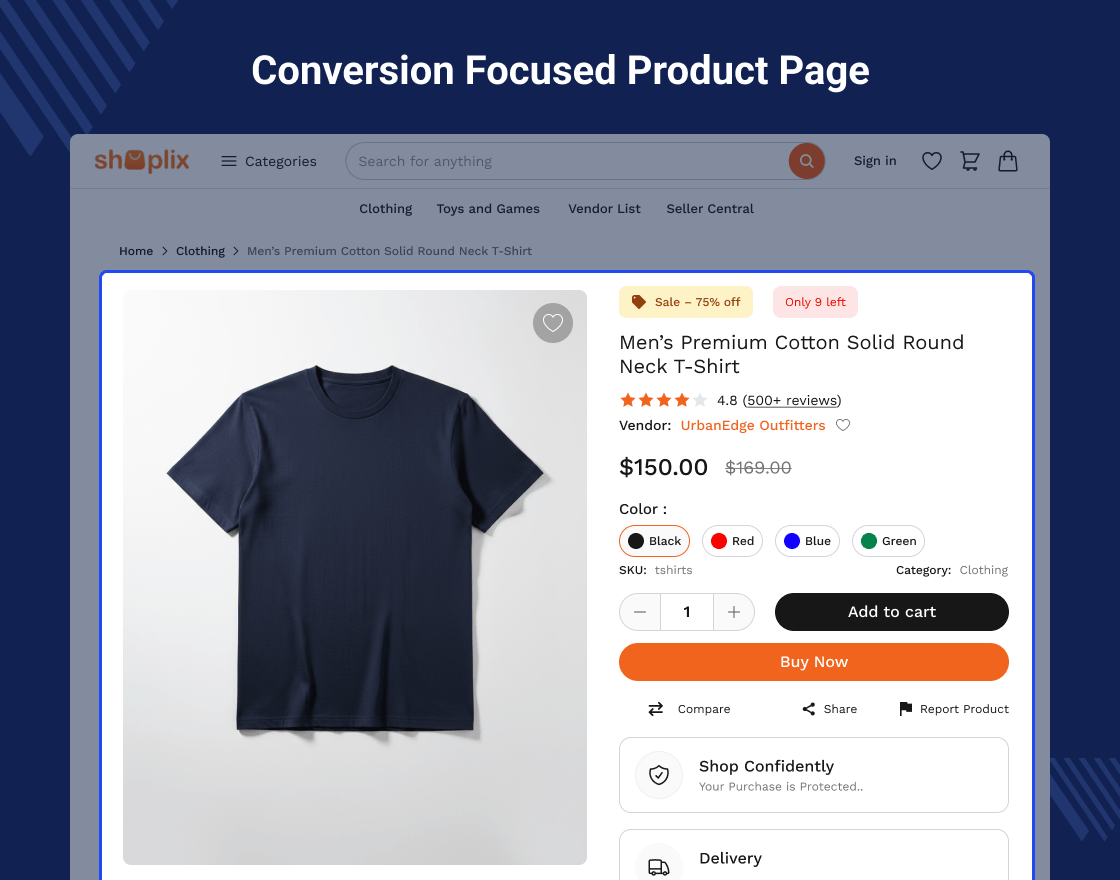Open UrbanEdge Outfitters vendor link

pos(753,425)
